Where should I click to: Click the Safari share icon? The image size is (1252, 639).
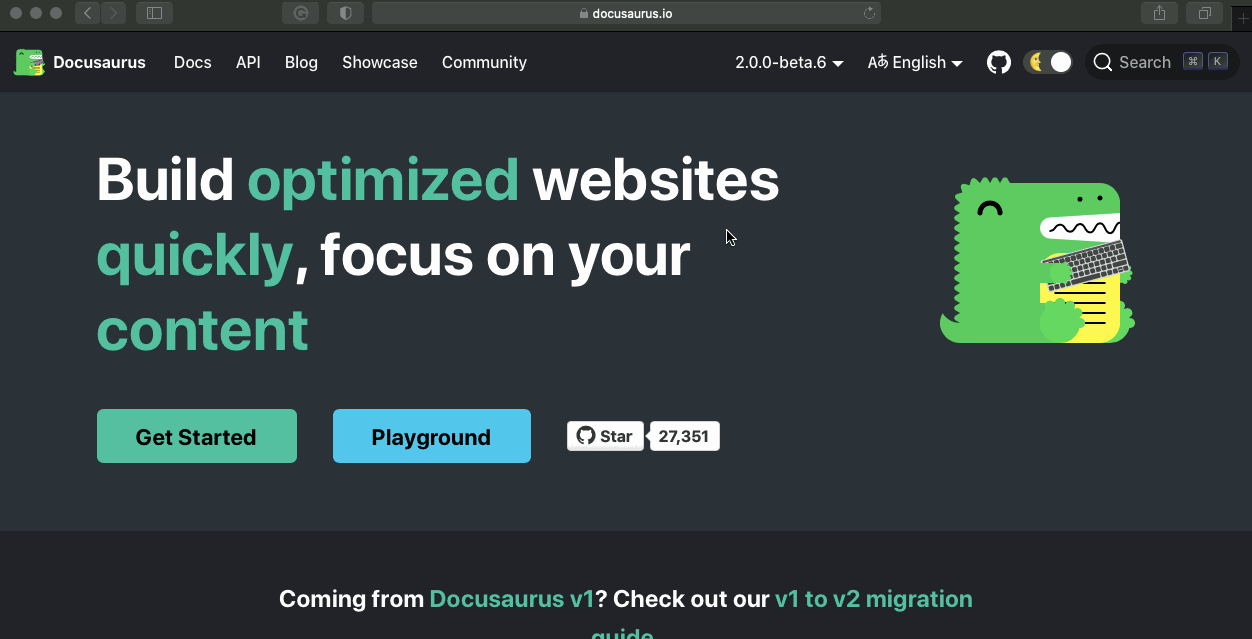pyautogui.click(x=1159, y=13)
